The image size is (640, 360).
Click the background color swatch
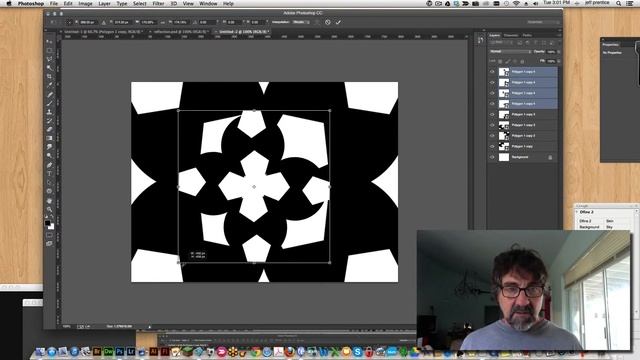[51, 227]
